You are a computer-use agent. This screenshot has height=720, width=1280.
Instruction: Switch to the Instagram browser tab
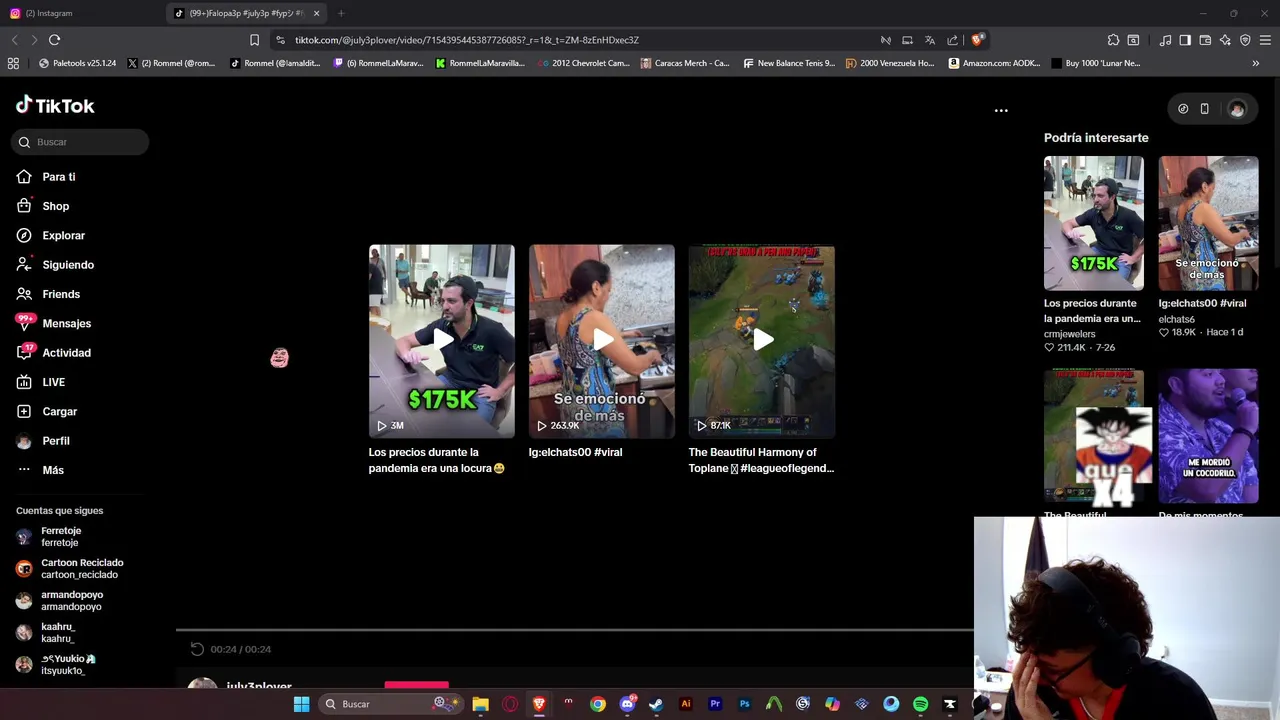coord(78,13)
